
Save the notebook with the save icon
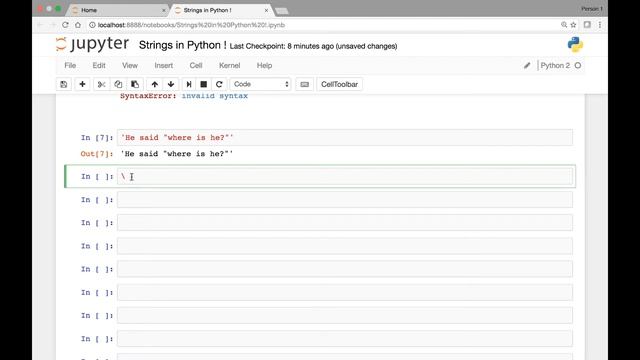64,84
